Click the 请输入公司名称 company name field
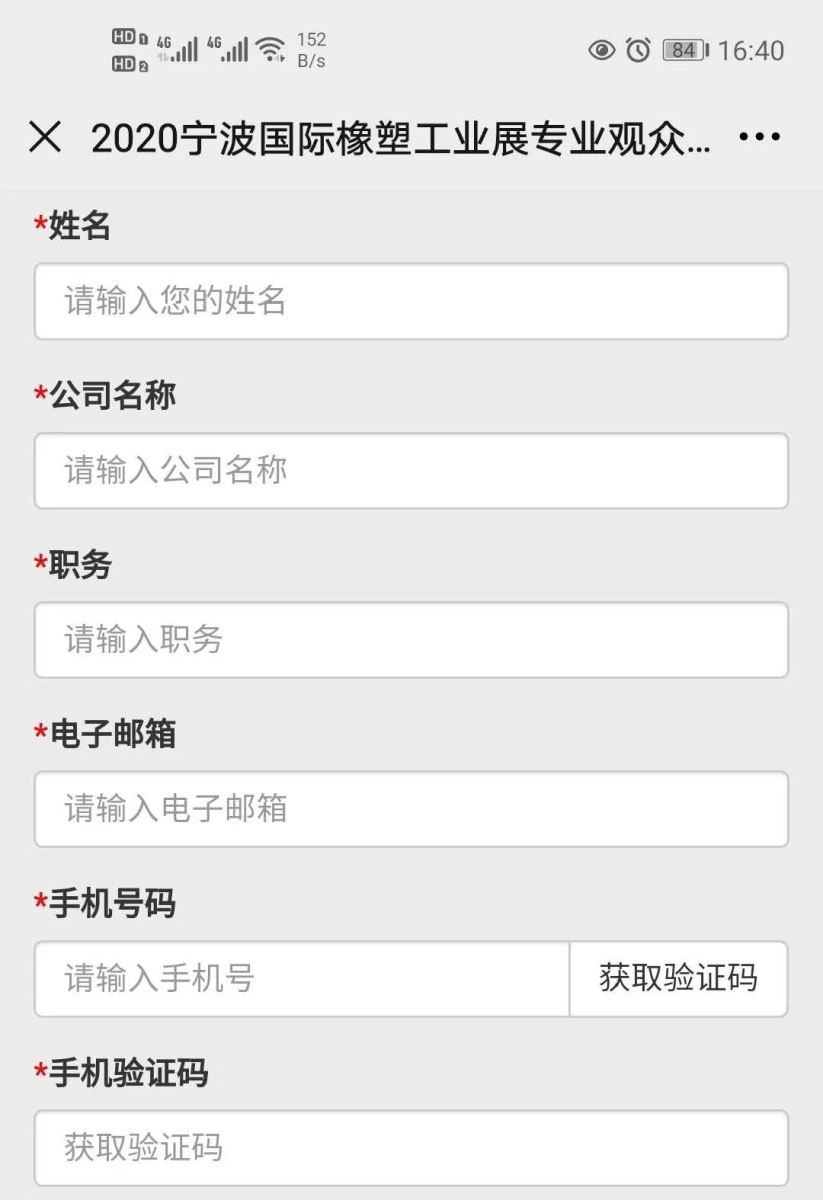The width and height of the screenshot is (823, 1200). (x=411, y=470)
